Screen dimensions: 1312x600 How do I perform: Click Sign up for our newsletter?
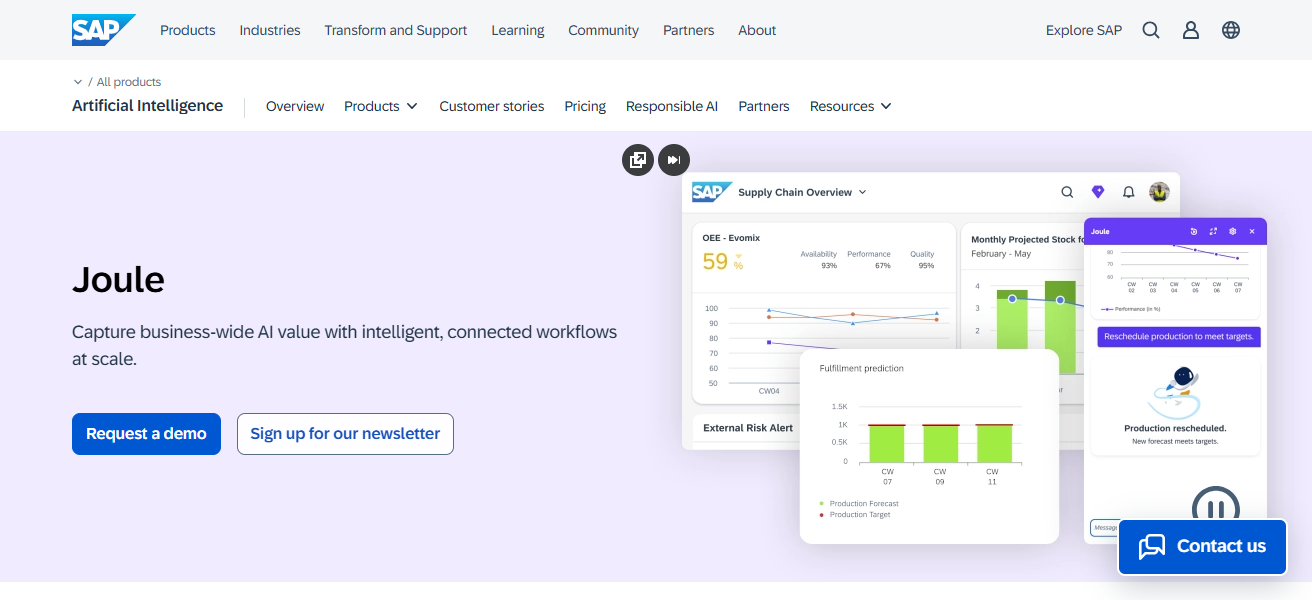tap(345, 434)
